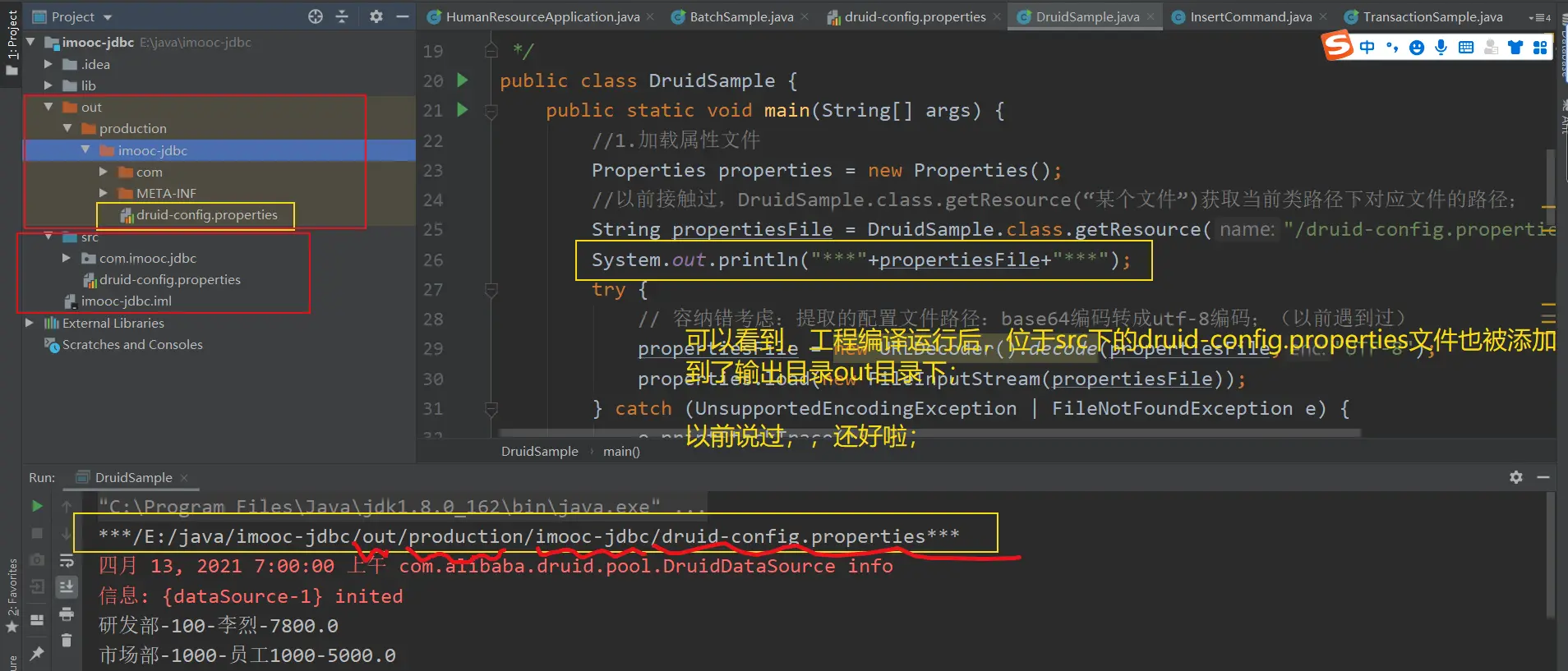This screenshot has width=1568, height=671.
Task: Show hidden editor tabs list
Action: [1539, 17]
